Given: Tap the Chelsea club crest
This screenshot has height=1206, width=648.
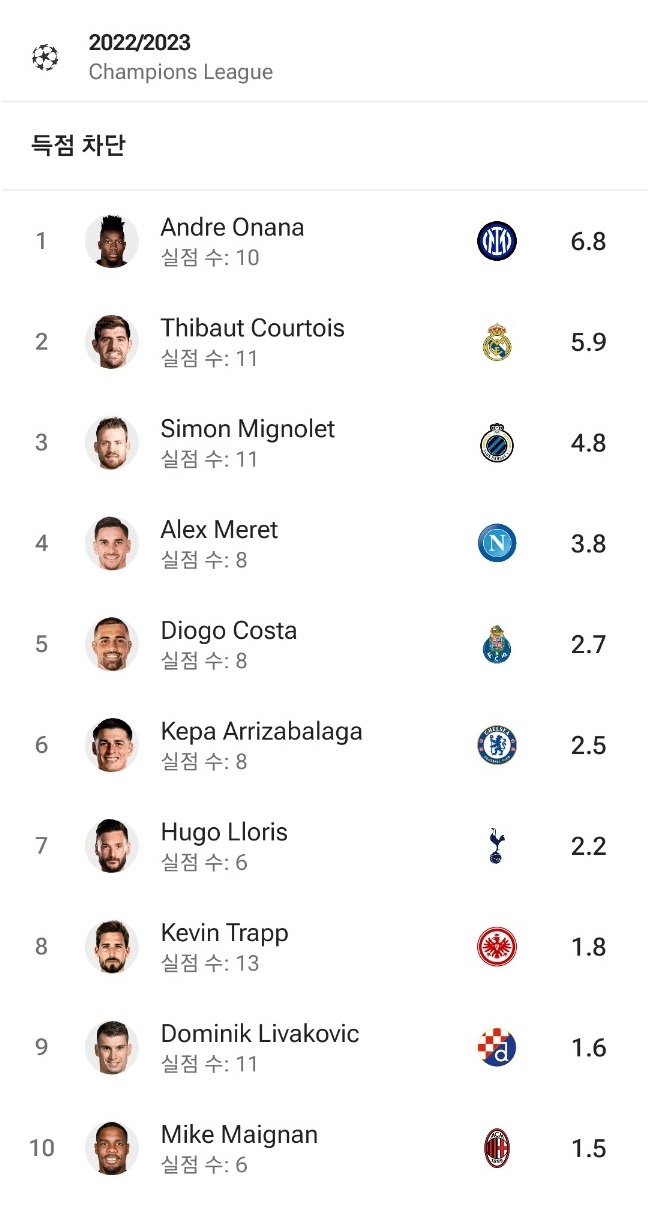Looking at the screenshot, I should 497,746.
